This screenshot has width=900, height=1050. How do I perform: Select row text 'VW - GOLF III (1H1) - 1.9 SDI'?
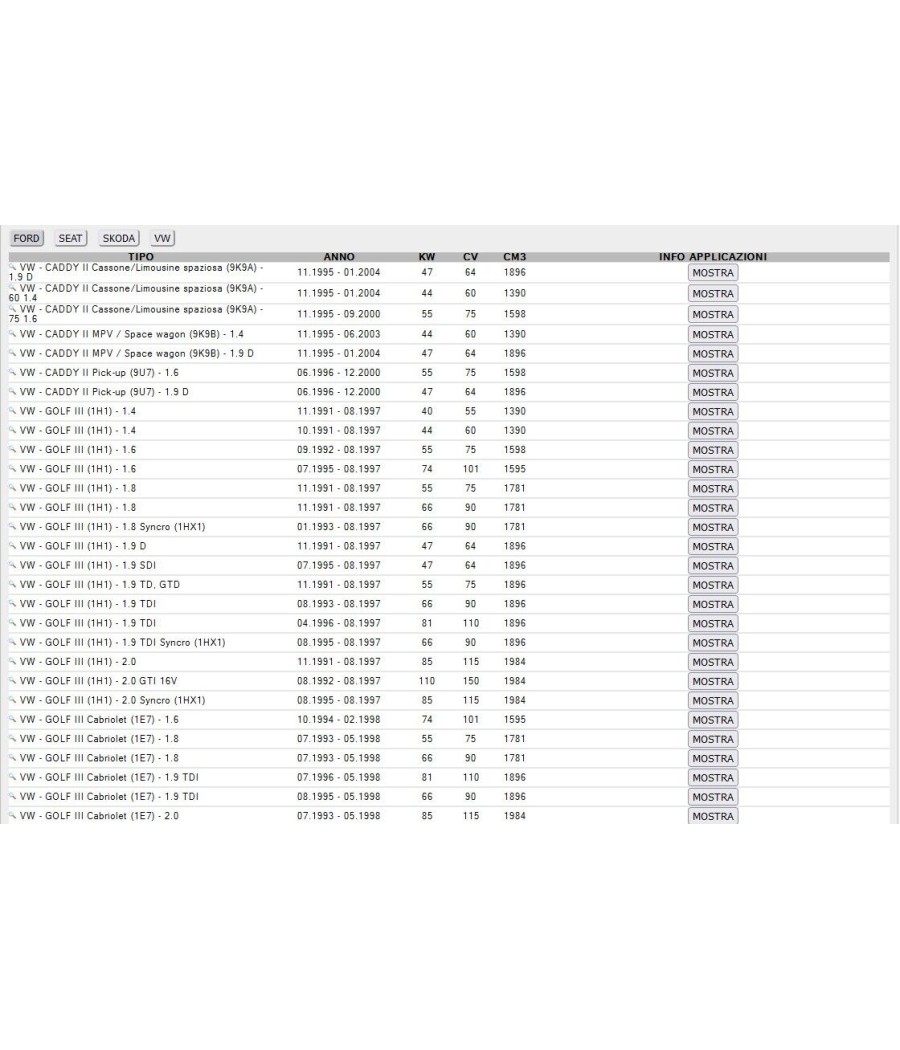pos(88,565)
